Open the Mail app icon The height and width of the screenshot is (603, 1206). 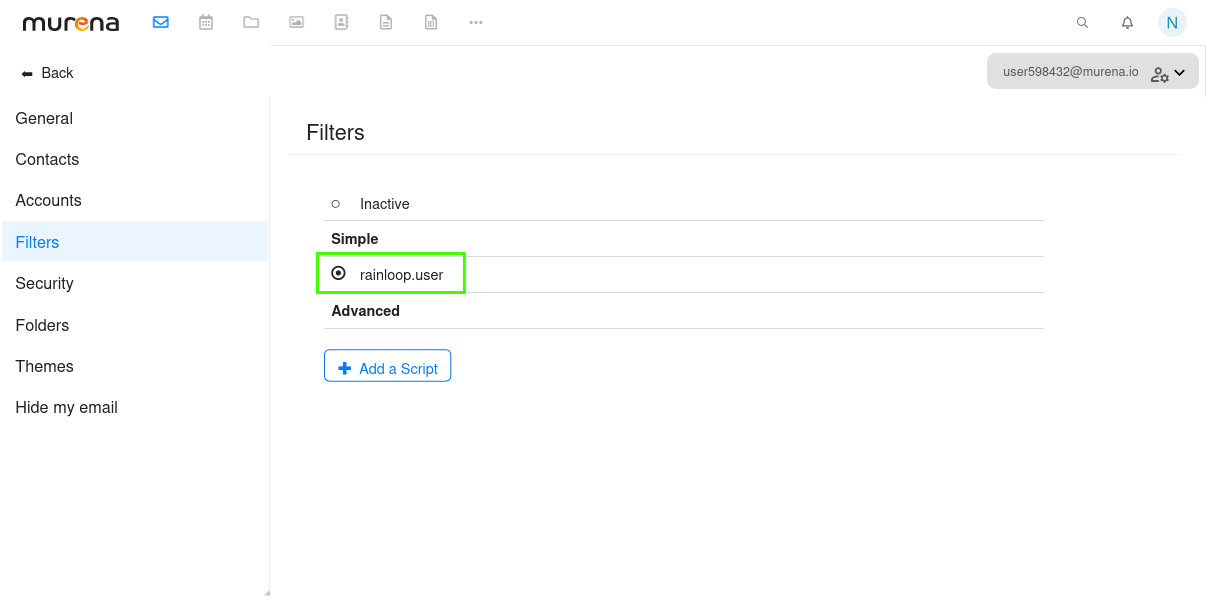click(x=160, y=21)
